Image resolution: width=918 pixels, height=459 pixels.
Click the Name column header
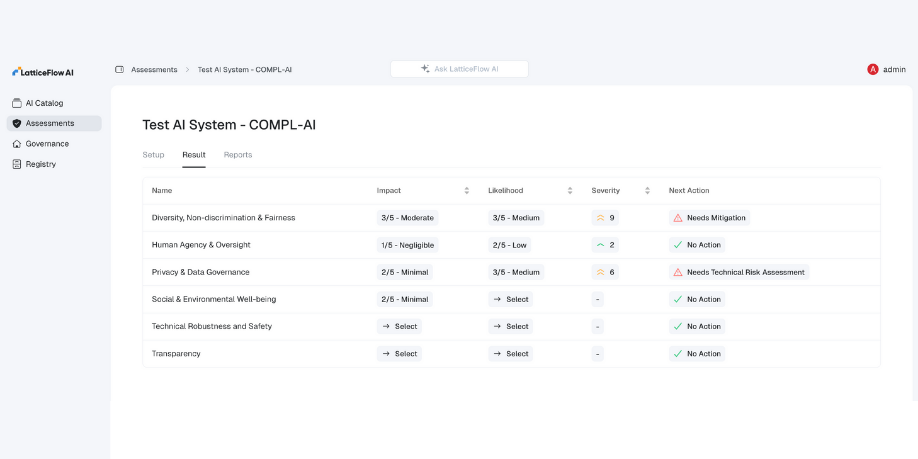162,191
